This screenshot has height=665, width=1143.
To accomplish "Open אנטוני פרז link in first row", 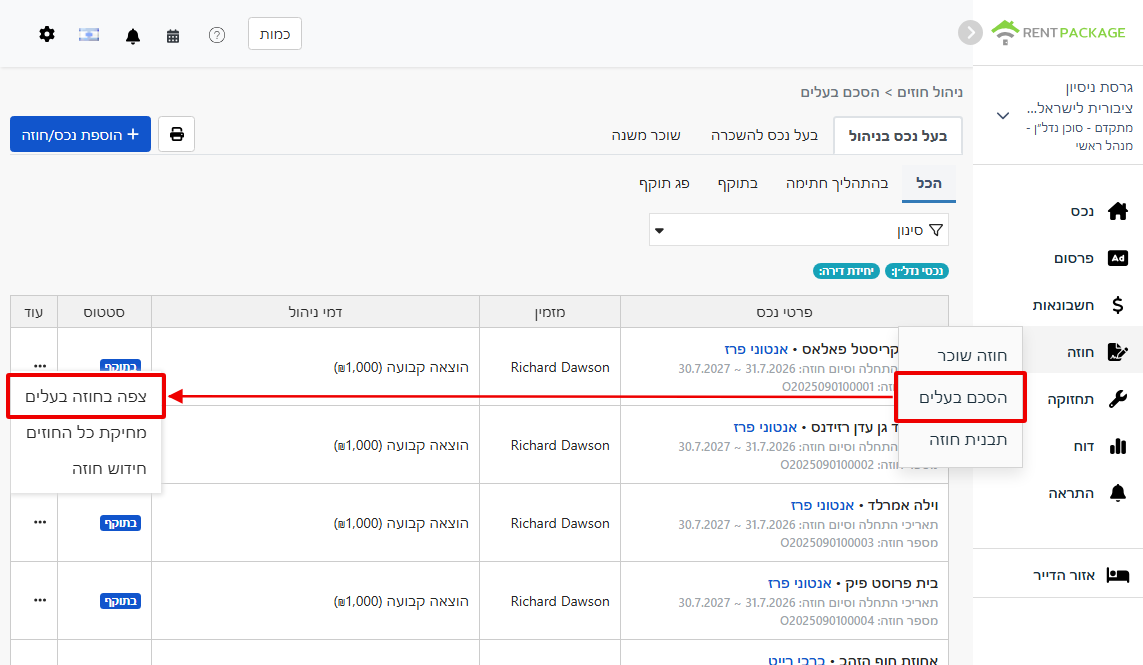I will (756, 349).
